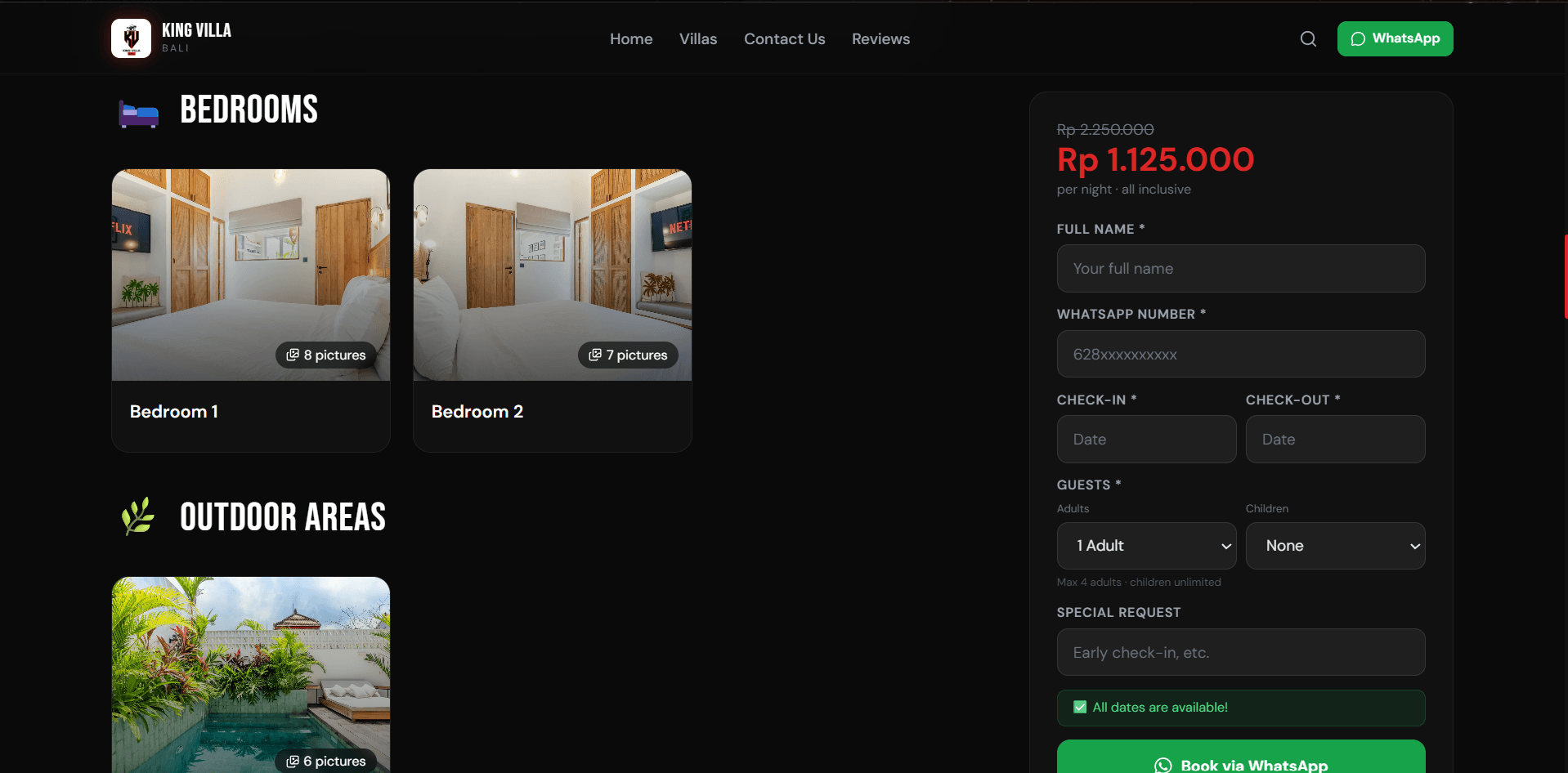1568x773 pixels.
Task: Click WhatsApp logo in Book via WhatsApp button
Action: [1163, 766]
